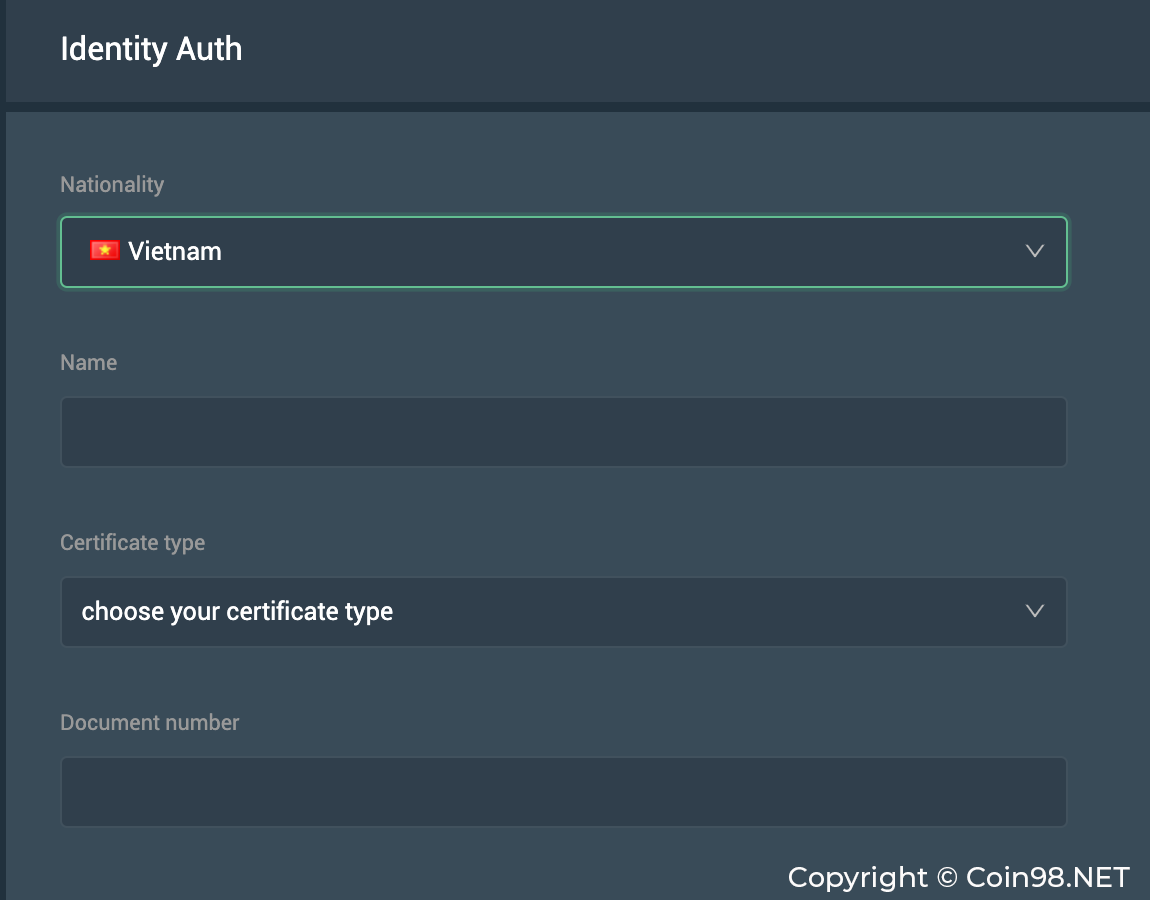Screen dimensions: 1150x900
Task: Click the Certificate type label
Action: (132, 542)
